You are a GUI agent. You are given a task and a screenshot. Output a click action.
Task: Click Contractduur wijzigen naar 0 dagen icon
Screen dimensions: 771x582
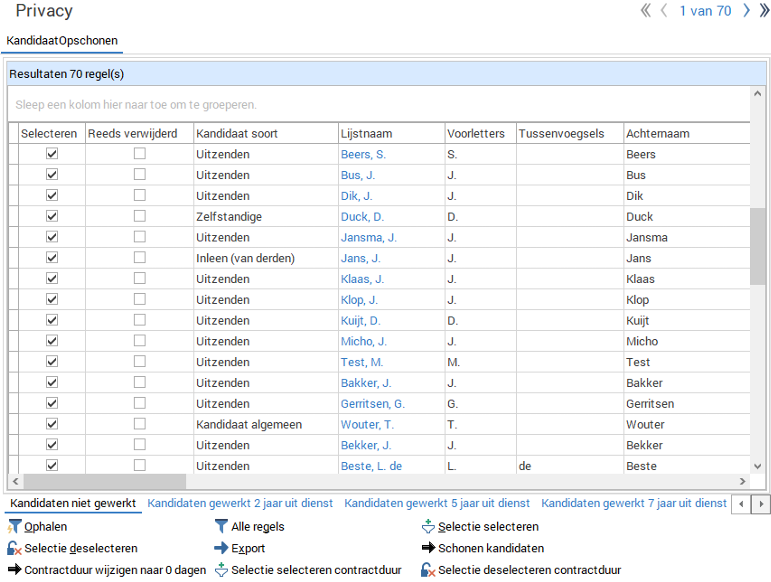[14, 571]
